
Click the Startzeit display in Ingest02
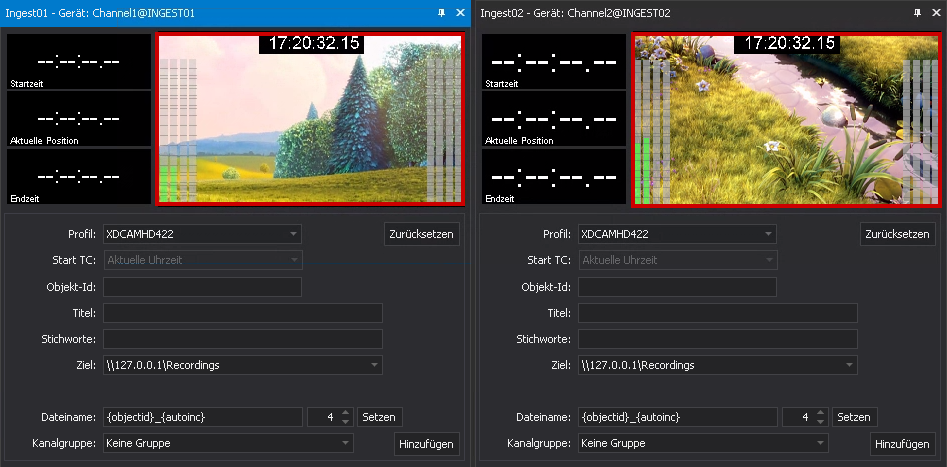point(554,62)
